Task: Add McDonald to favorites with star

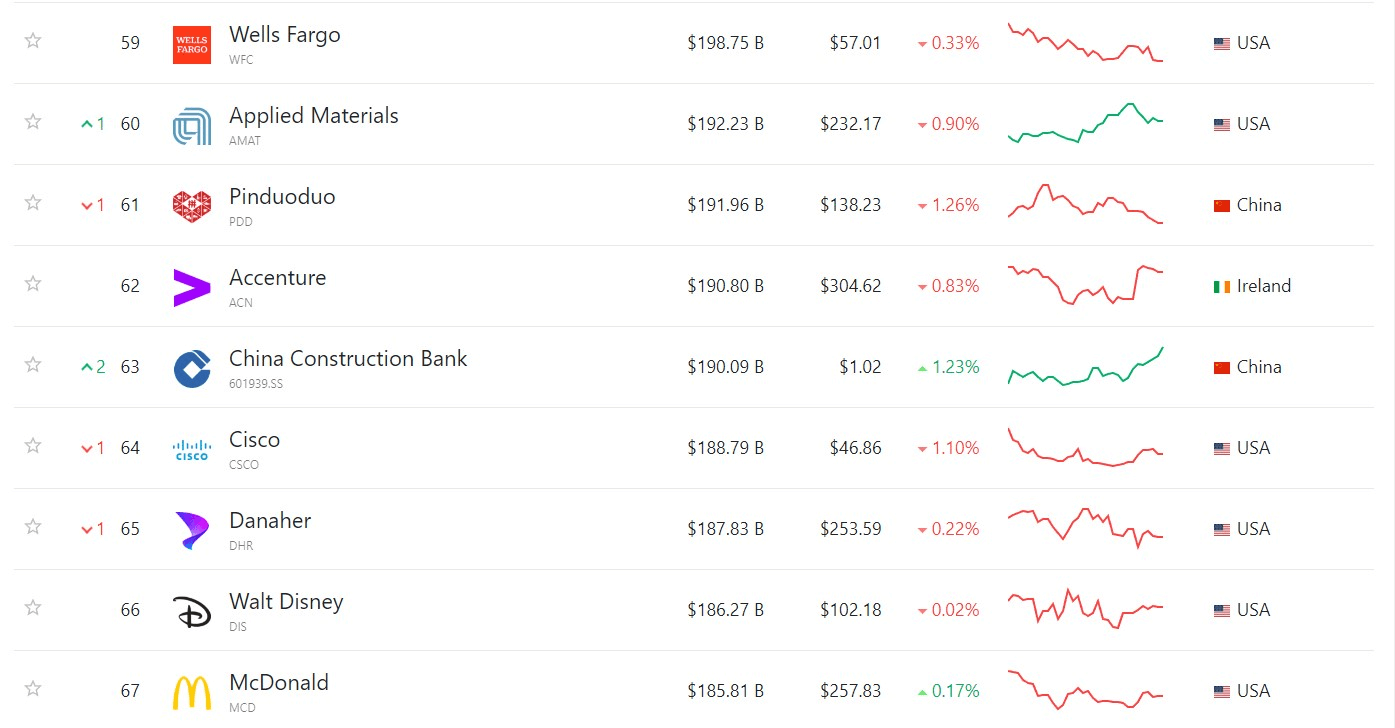Action: coord(33,689)
